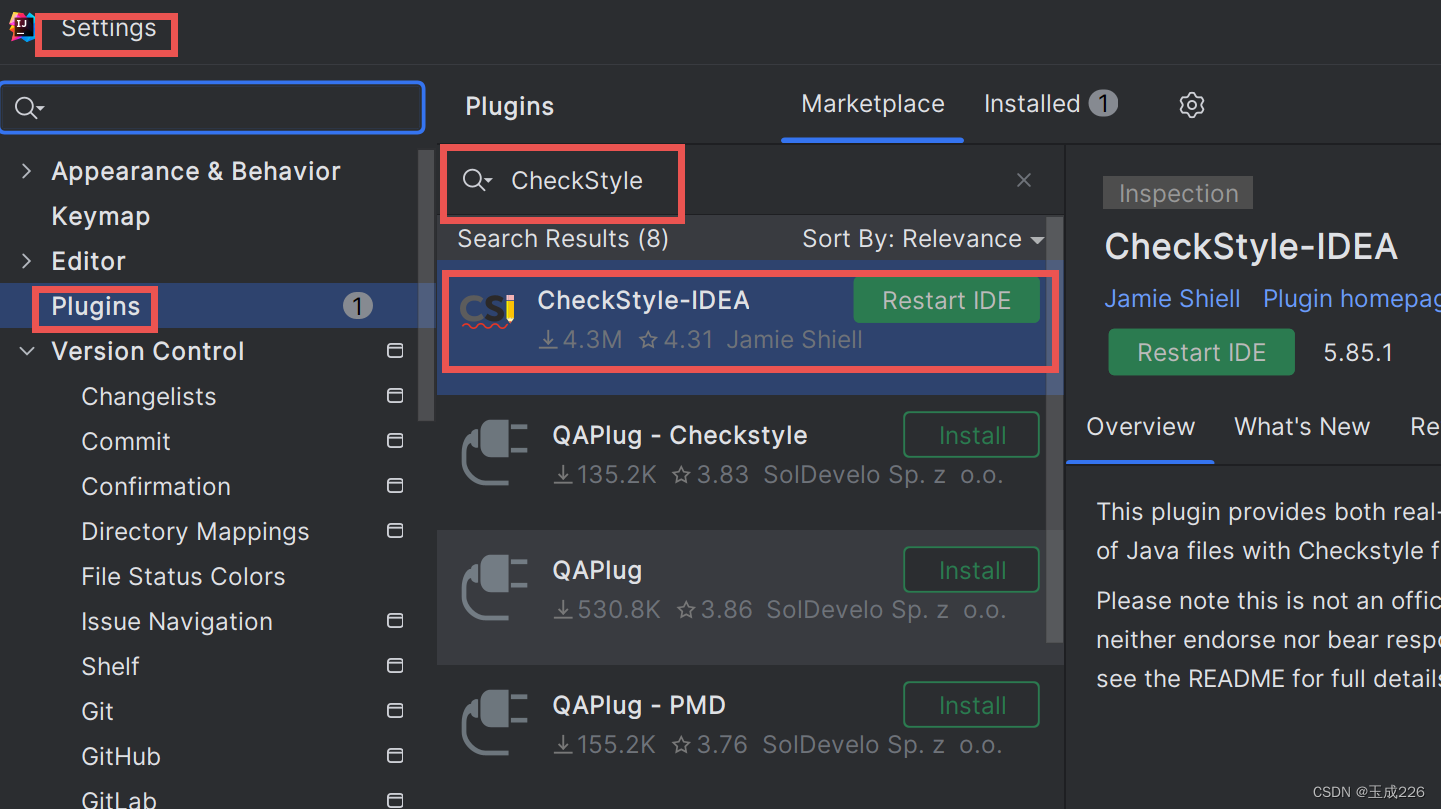Click the settings tree scrollbar
Image resolution: width=1441 pixels, height=809 pixels.
coord(427,285)
